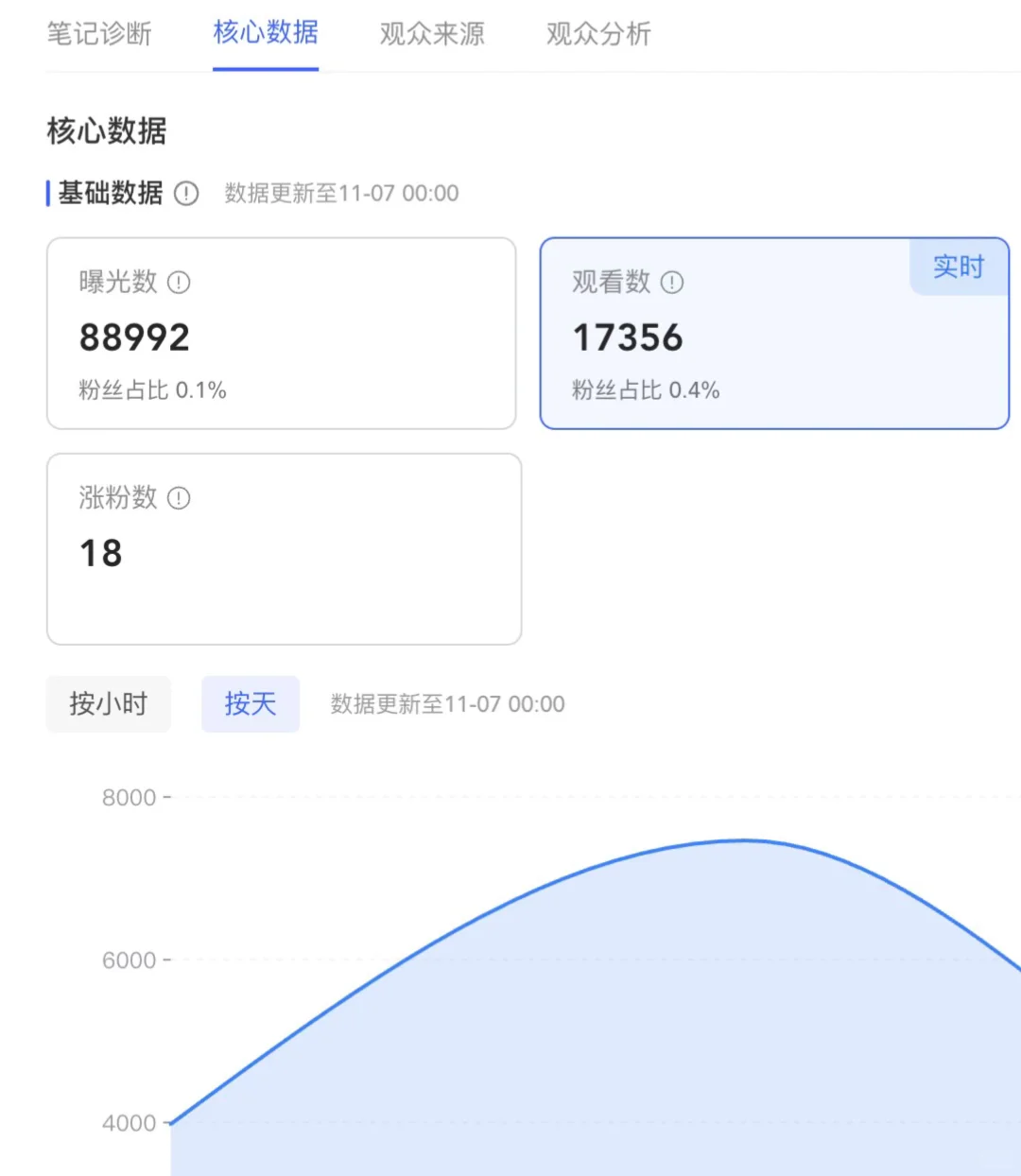Screen dimensions: 1021x1176
Task: Click the 粉丝占比 0.4% text link
Action: tap(646, 389)
